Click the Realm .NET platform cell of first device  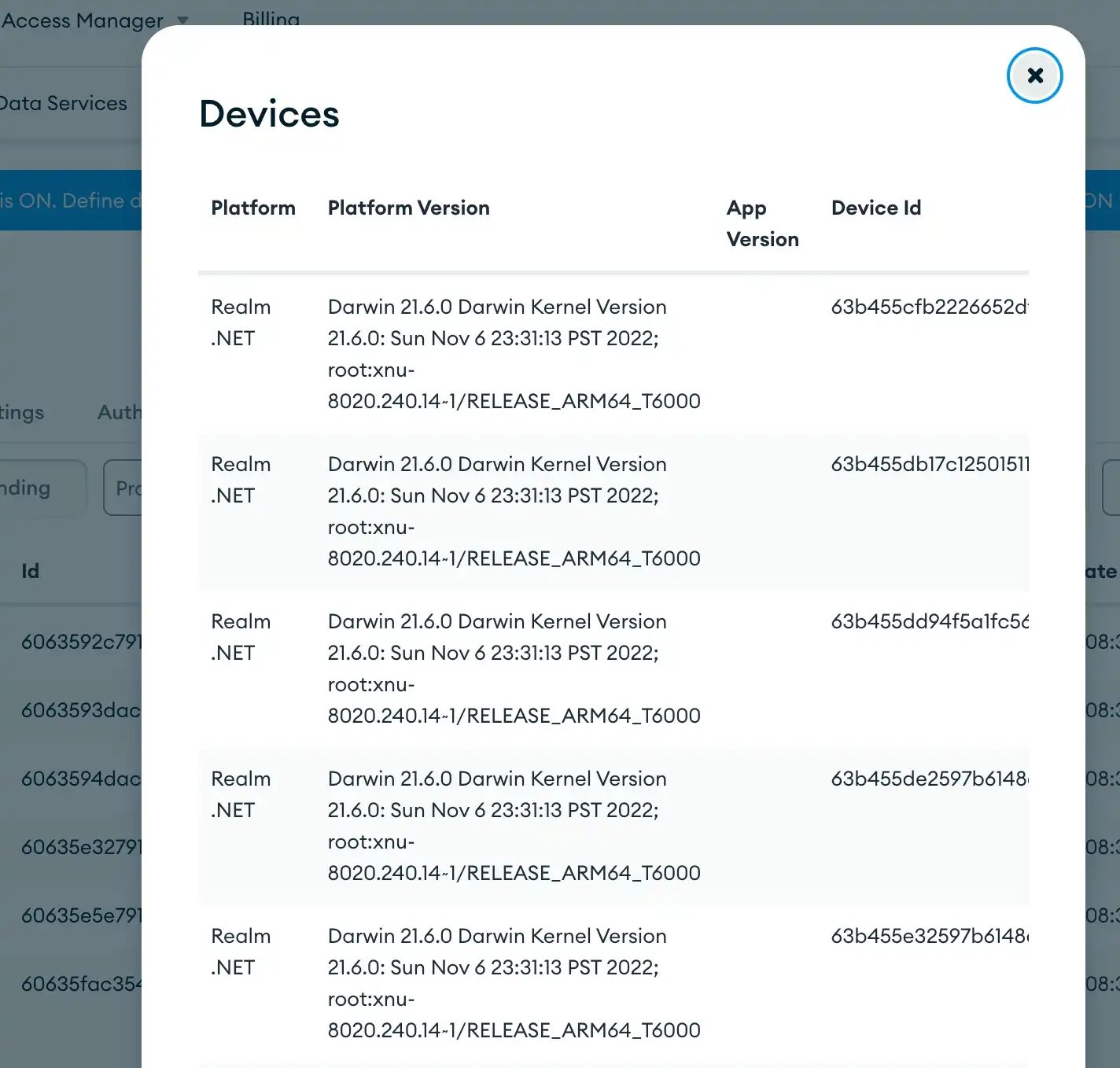[240, 322]
